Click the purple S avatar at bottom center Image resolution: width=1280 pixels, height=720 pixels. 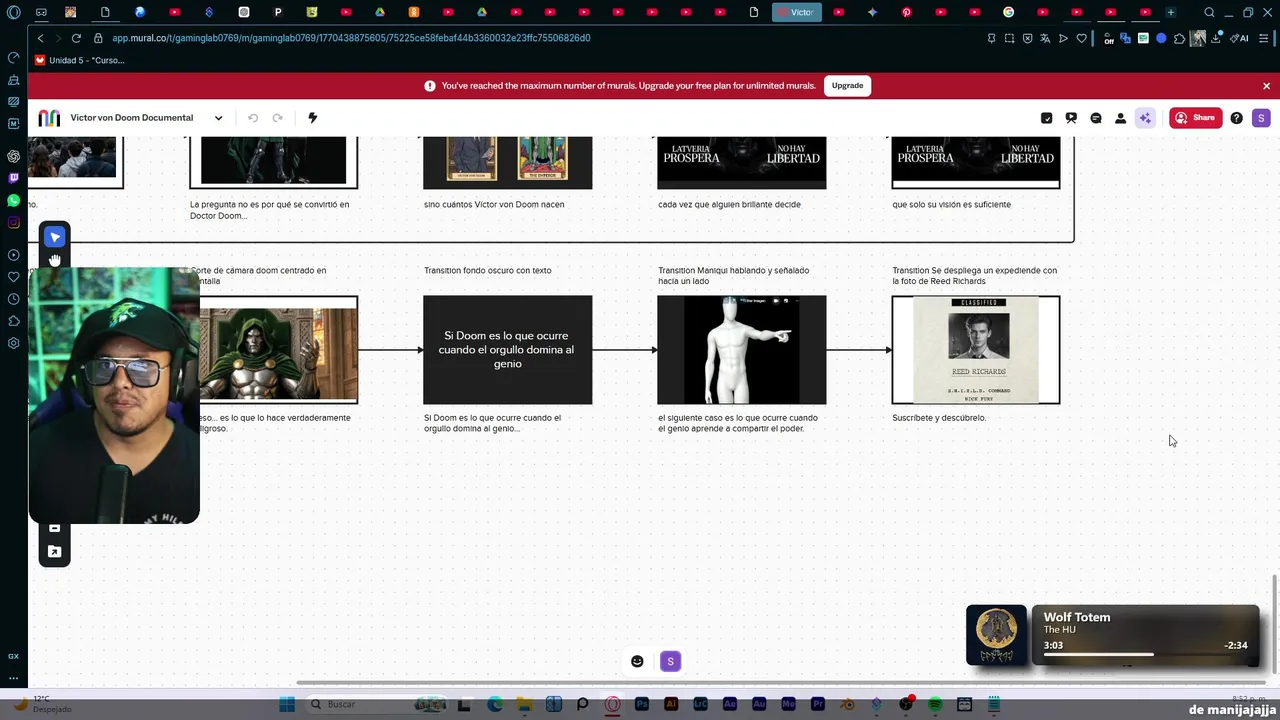click(670, 661)
